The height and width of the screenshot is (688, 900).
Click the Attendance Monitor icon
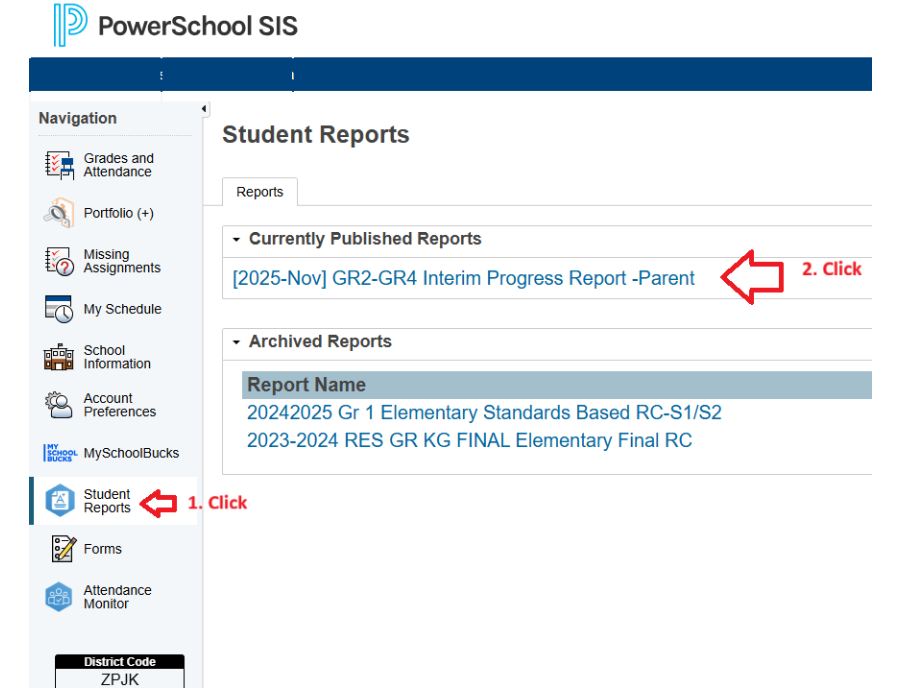point(60,597)
